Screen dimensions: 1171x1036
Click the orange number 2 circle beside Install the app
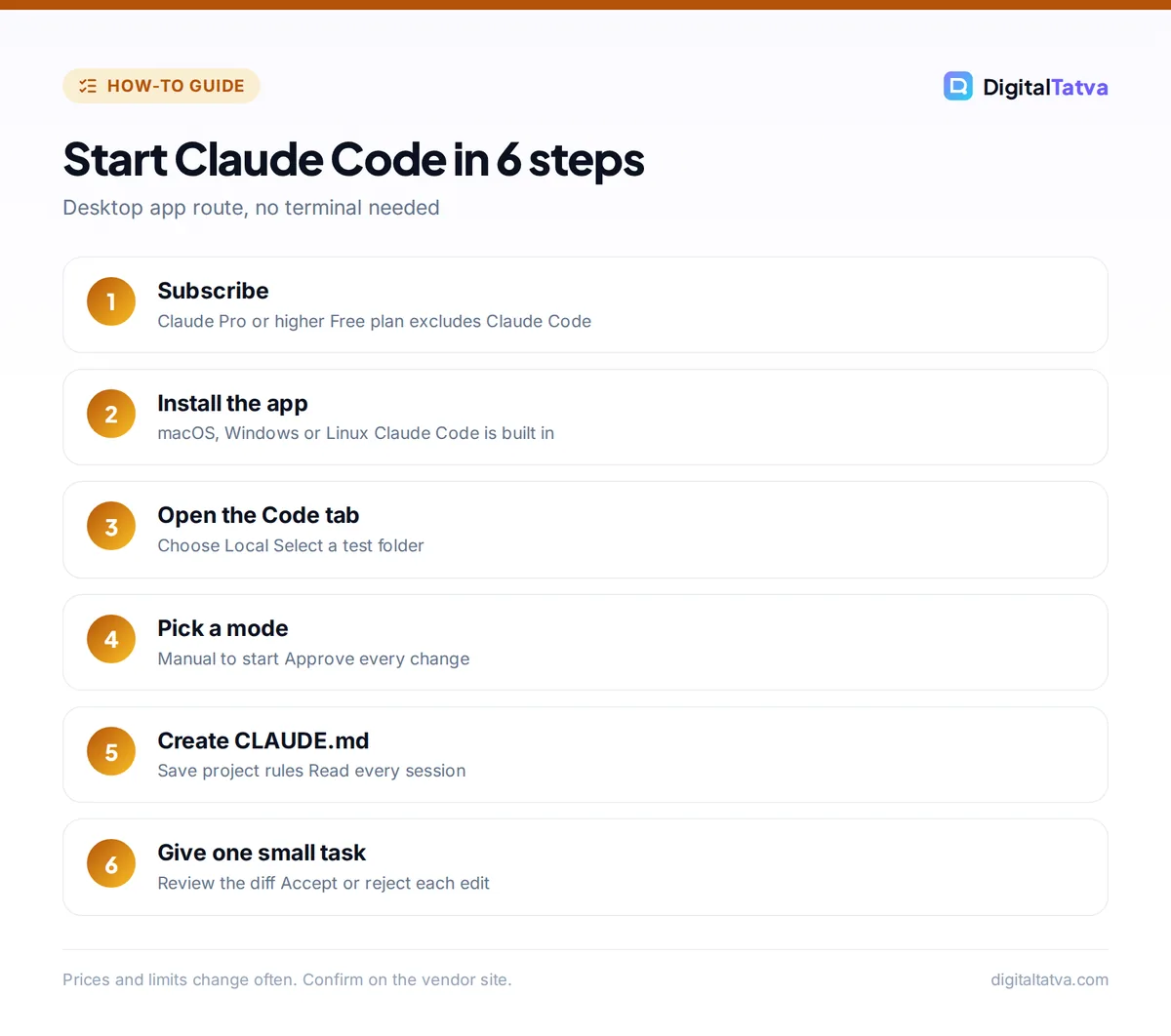111,414
